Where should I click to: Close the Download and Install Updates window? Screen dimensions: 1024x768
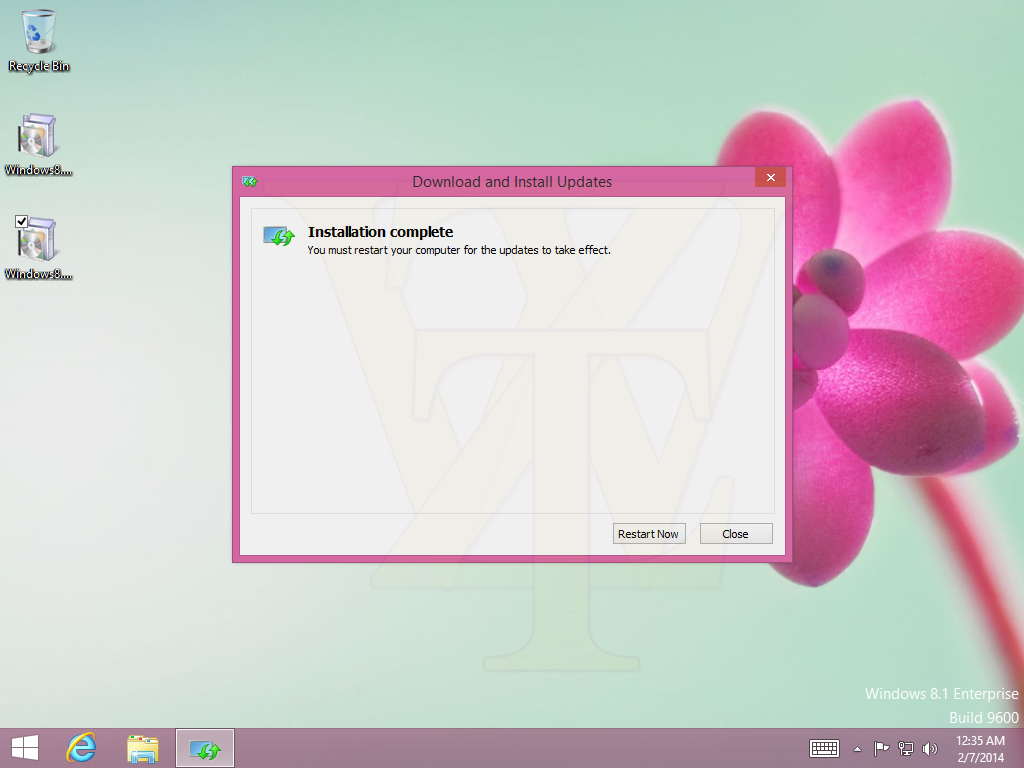tap(771, 178)
